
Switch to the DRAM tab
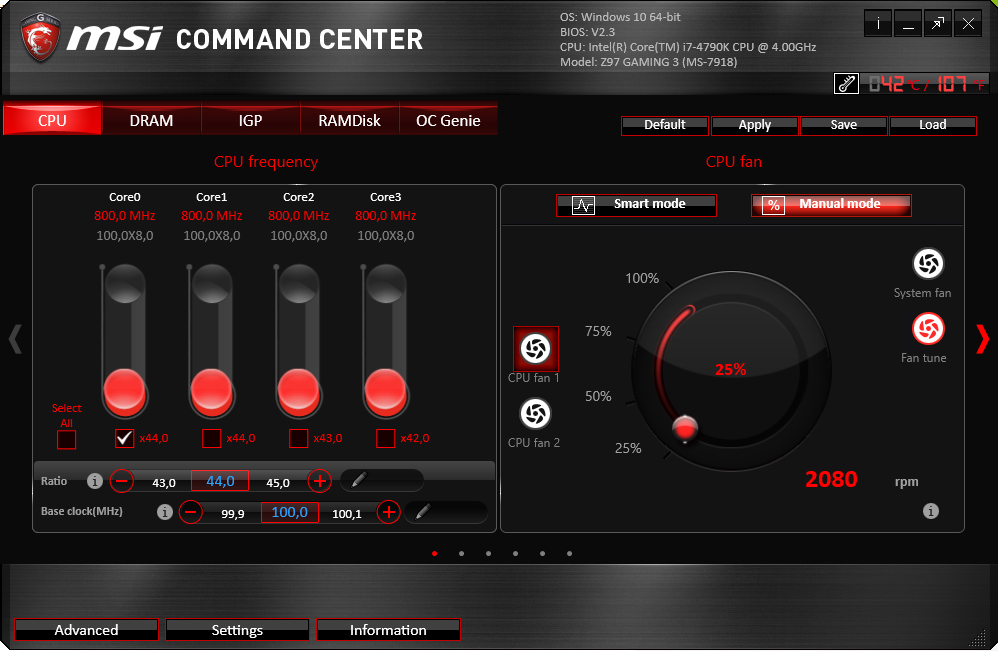point(151,120)
